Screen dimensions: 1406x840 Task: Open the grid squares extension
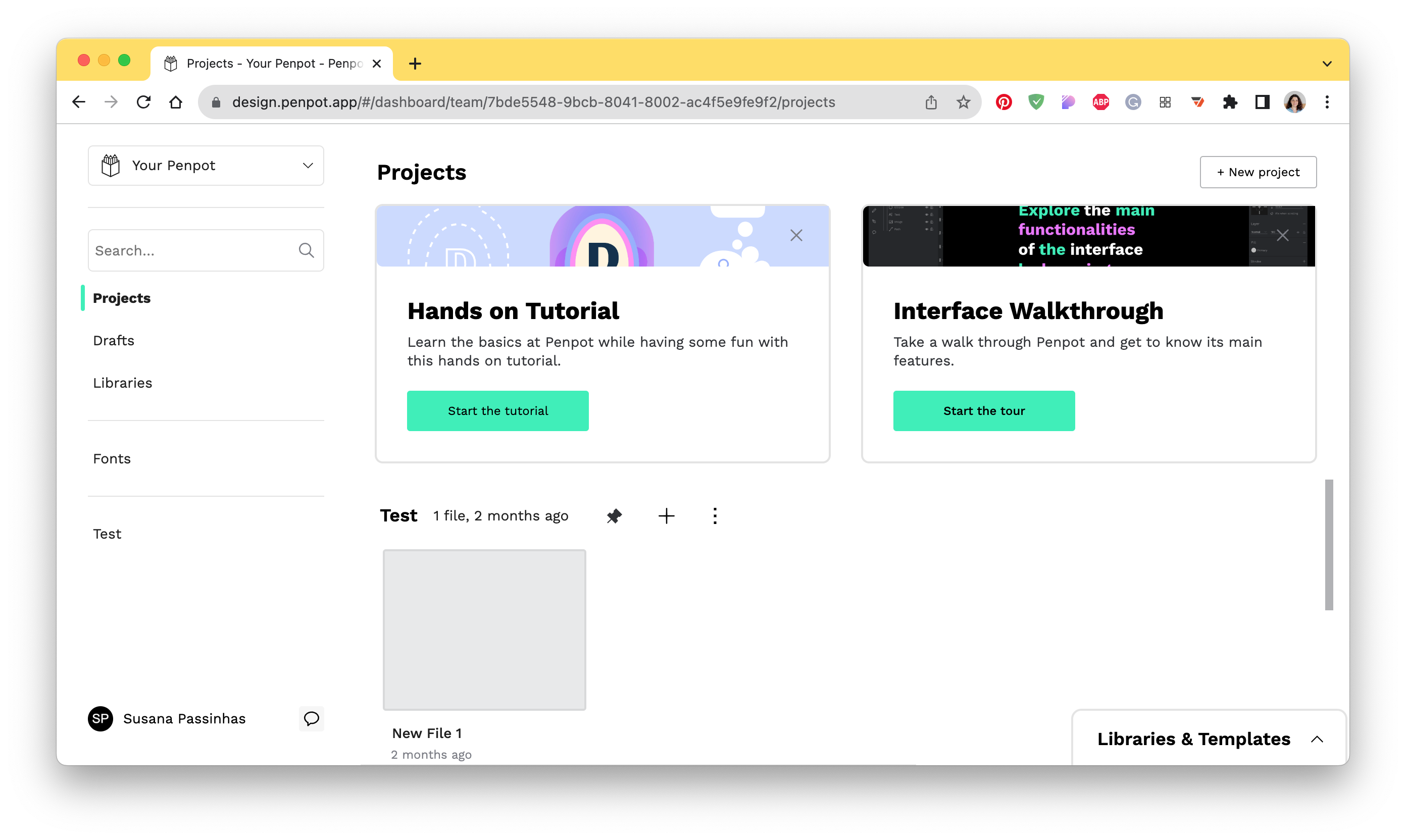pyautogui.click(x=1165, y=102)
